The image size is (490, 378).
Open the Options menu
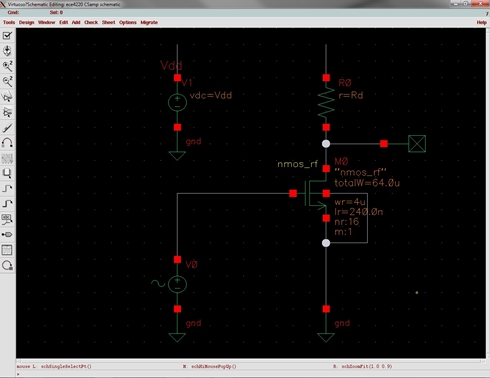click(128, 22)
